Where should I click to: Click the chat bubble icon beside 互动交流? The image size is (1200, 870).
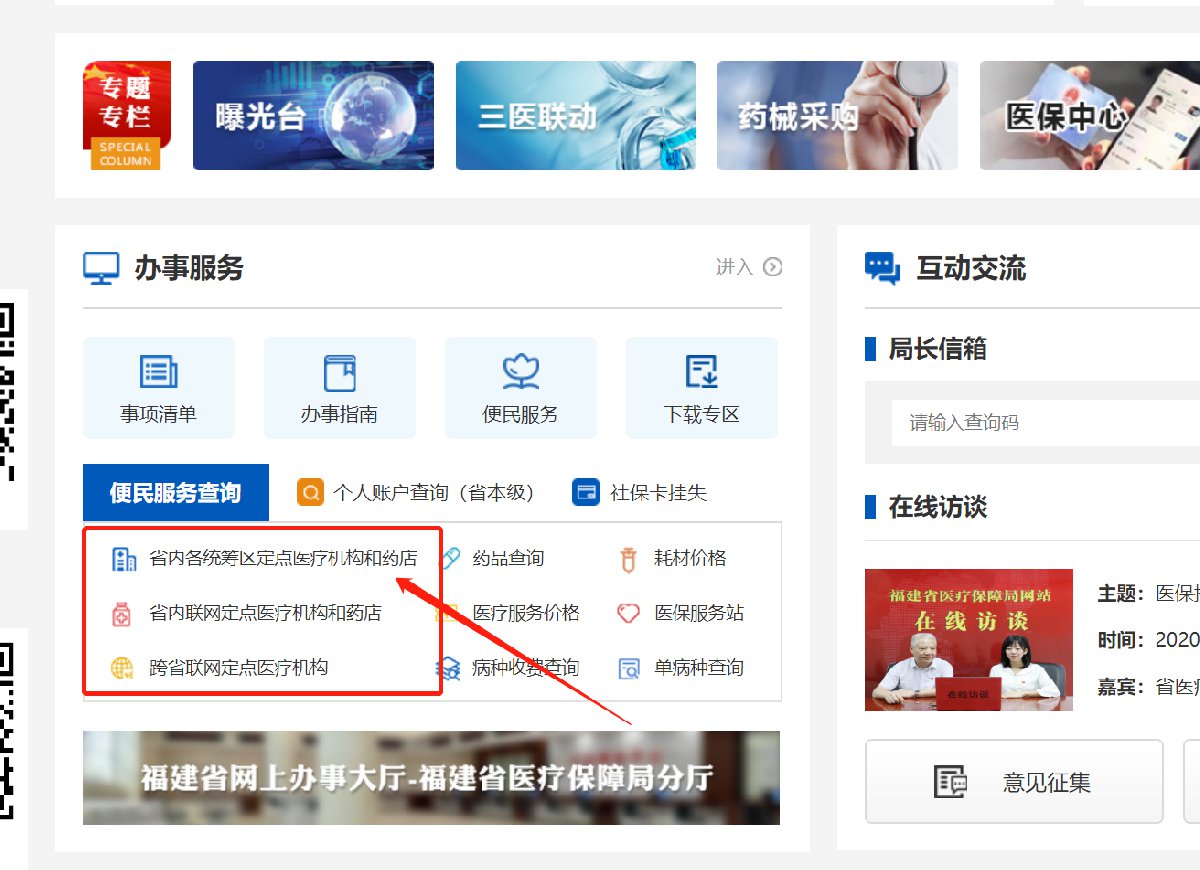tap(882, 268)
